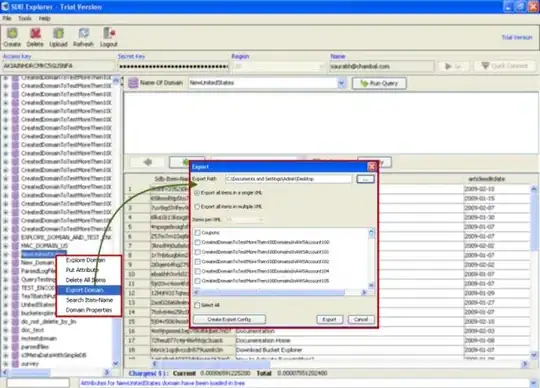Viewport: 540px width, 388px height.
Task: Tick the Select All checkbox
Action: click(197, 305)
